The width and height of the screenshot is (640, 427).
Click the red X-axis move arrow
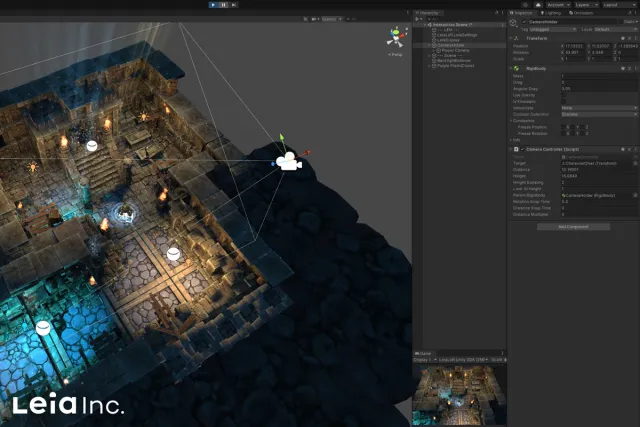[x=306, y=153]
